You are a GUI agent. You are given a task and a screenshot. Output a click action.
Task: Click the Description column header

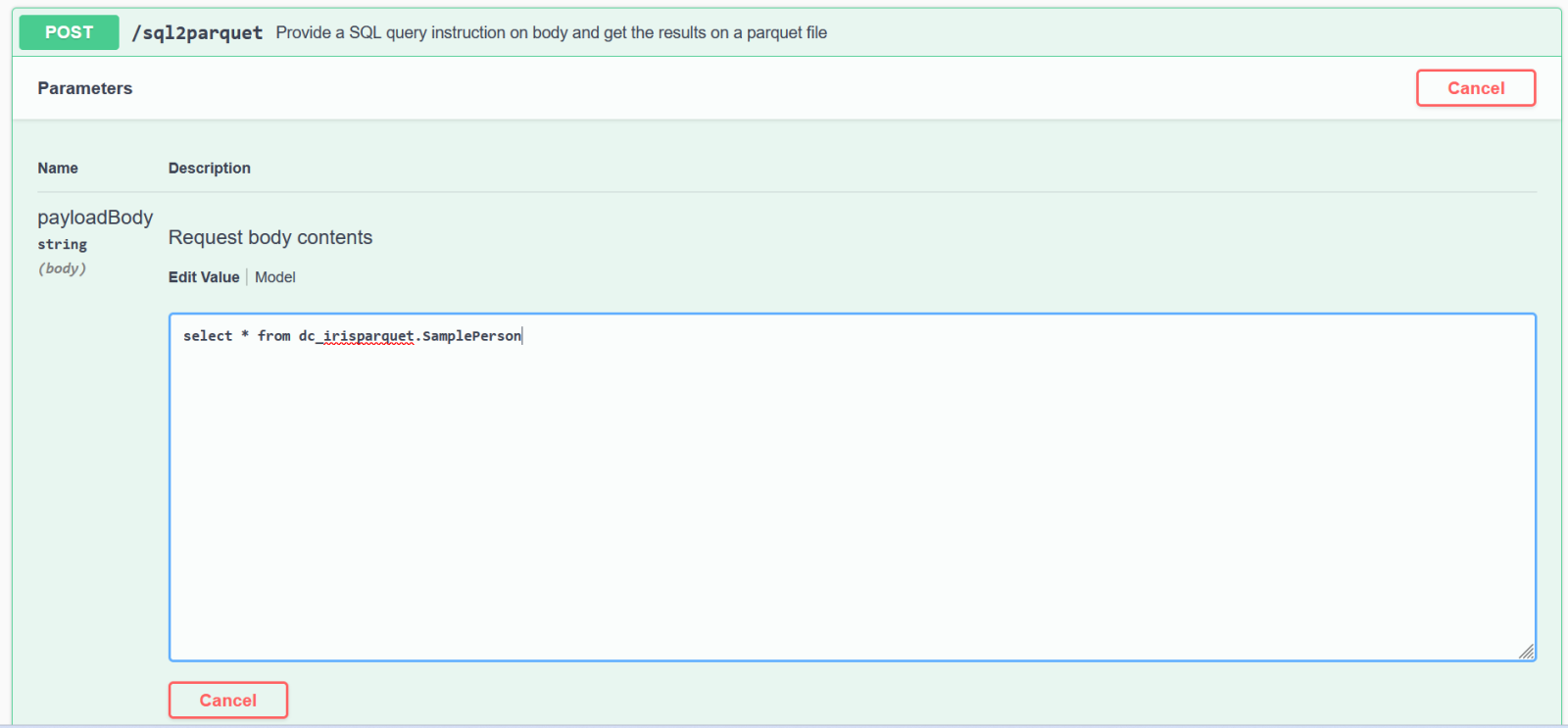click(x=209, y=169)
